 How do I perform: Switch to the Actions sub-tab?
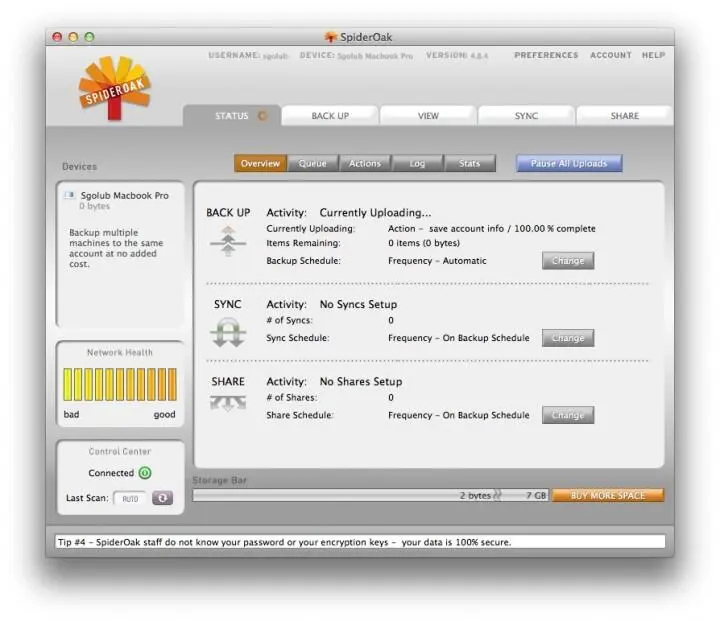(x=365, y=164)
